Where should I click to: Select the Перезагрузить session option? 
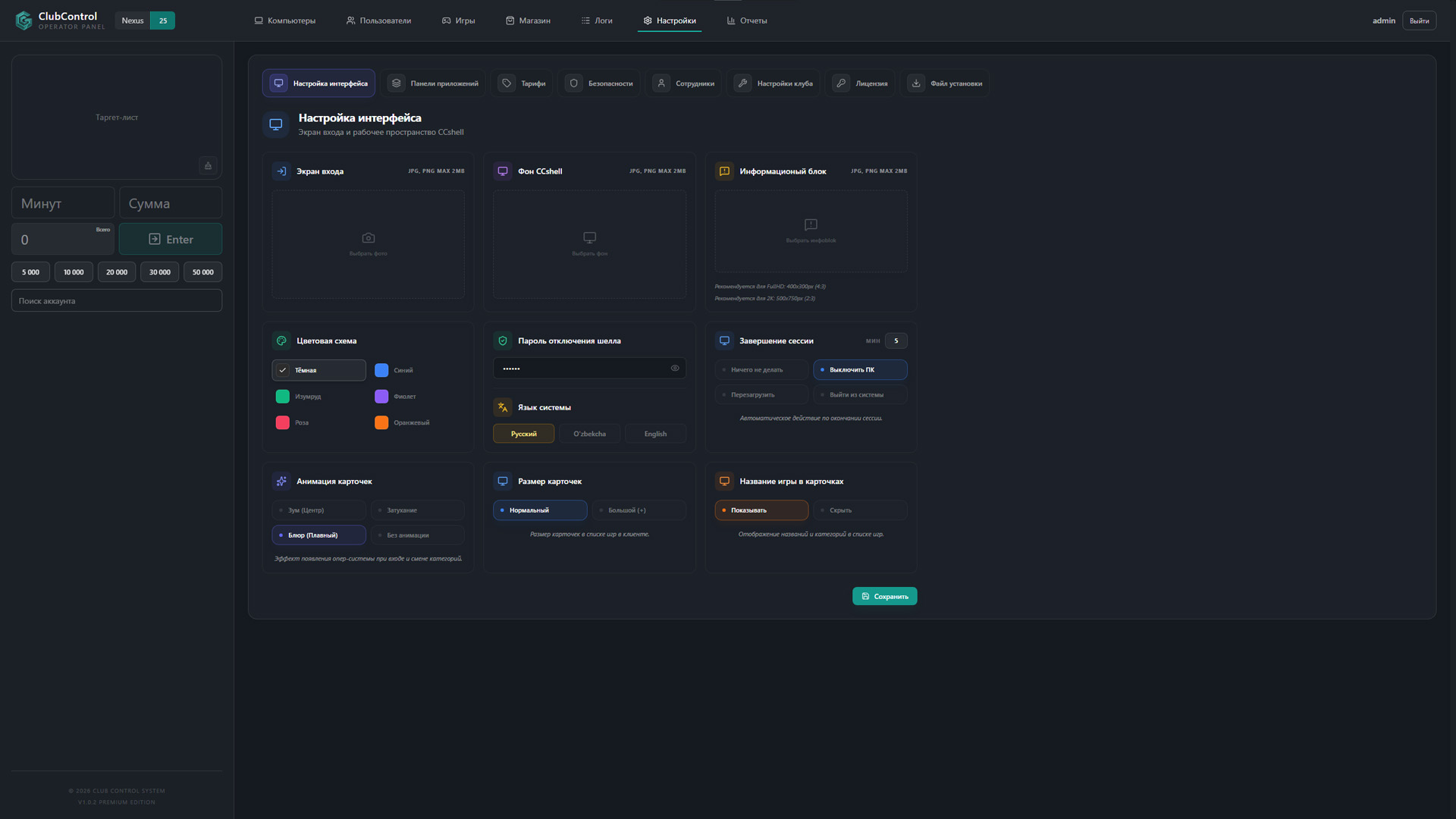[x=761, y=395]
